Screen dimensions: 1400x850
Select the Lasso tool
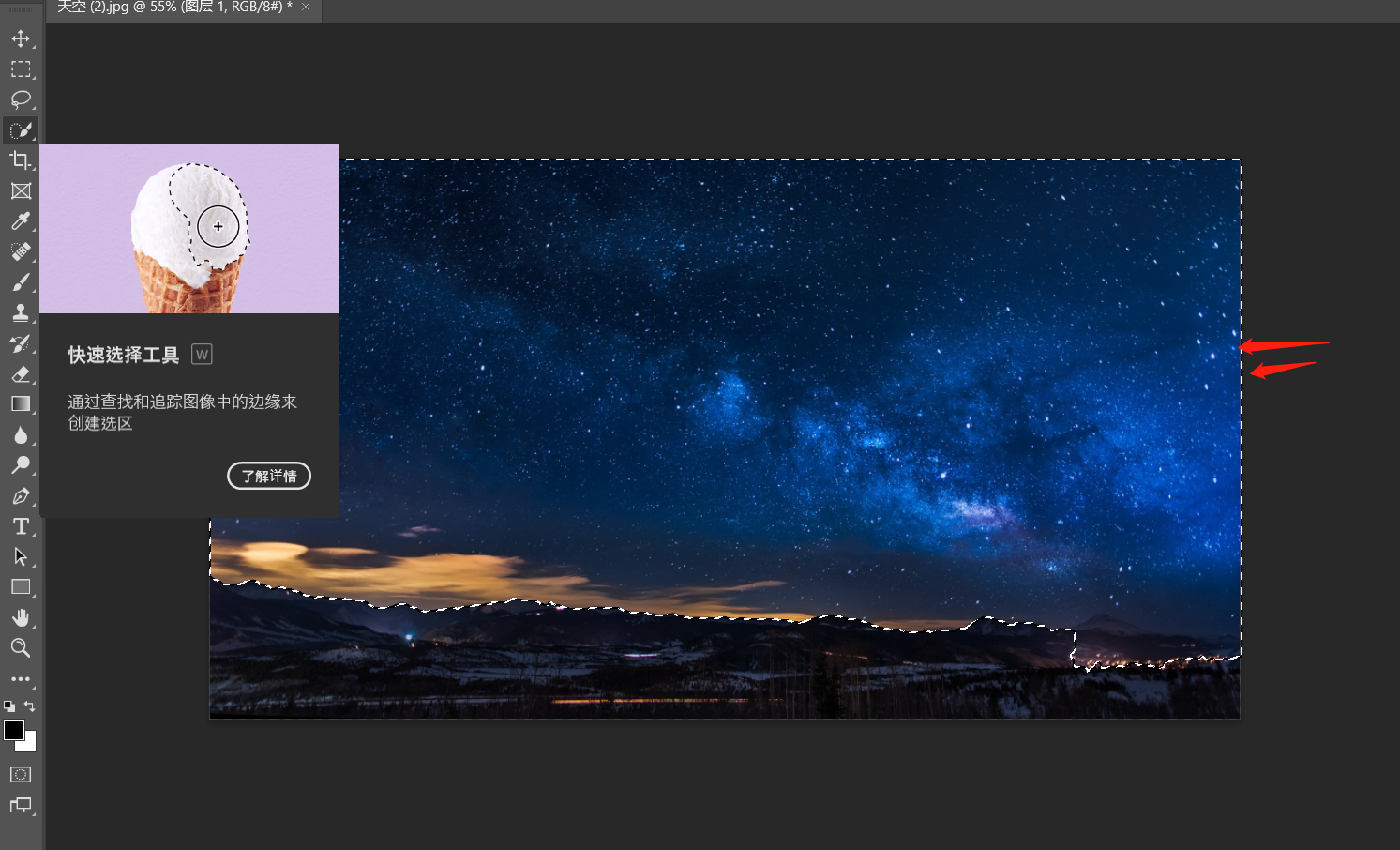(x=21, y=99)
